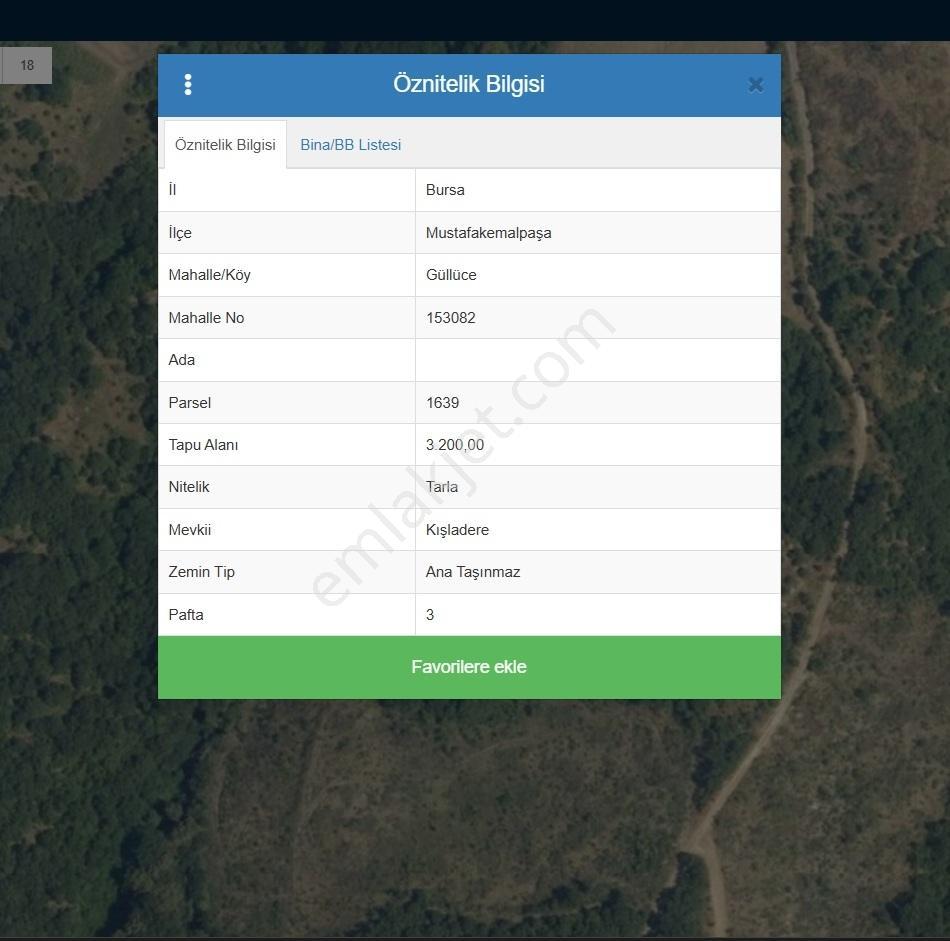Select the Güllüce neighborhood value
Image resolution: width=950 pixels, height=941 pixels.
point(451,275)
